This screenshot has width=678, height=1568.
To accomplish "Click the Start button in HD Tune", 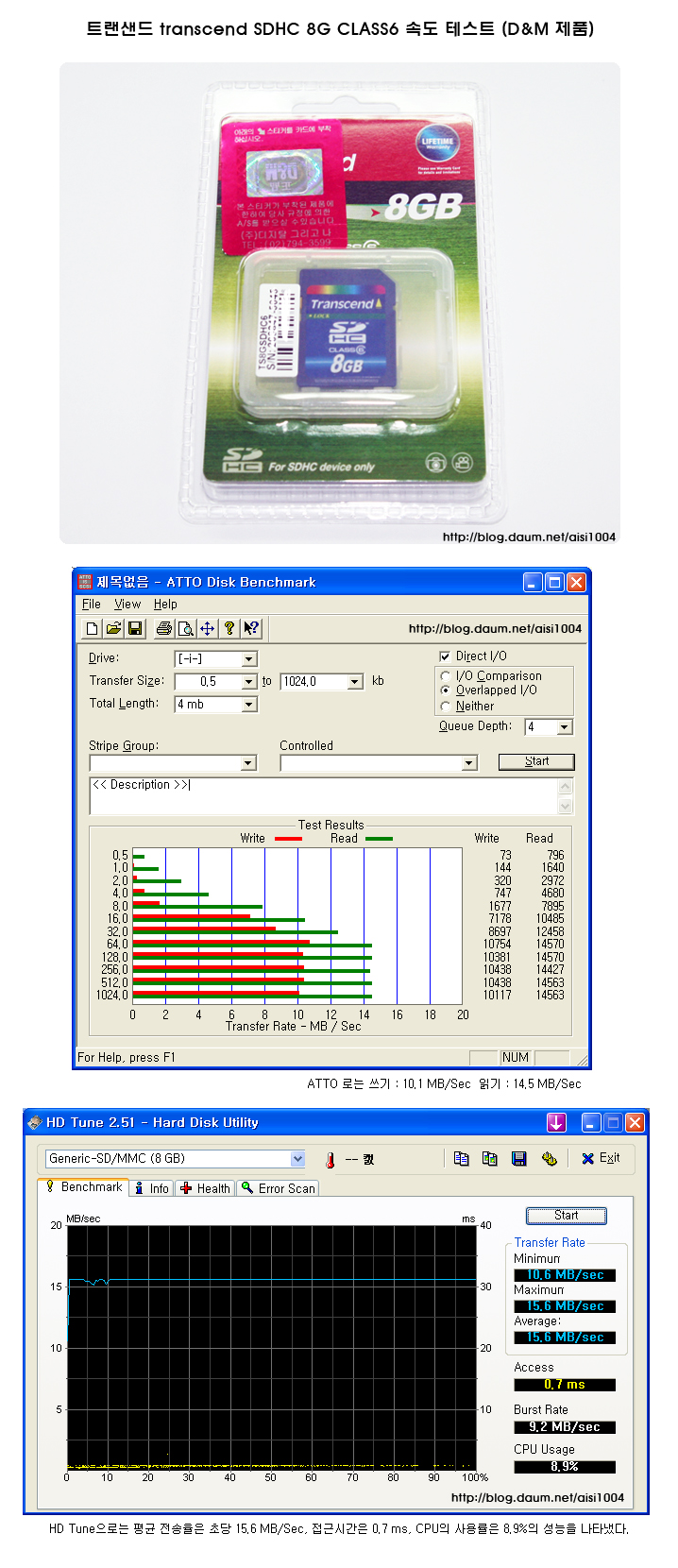I will click(x=567, y=1216).
